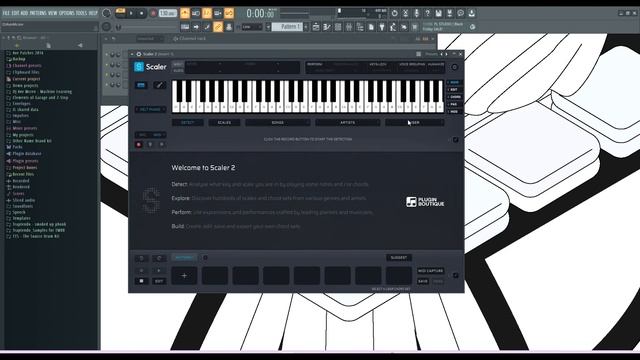640x360 pixels.
Task: Open the FL Studio help question mark icon
Action: pos(427,13)
